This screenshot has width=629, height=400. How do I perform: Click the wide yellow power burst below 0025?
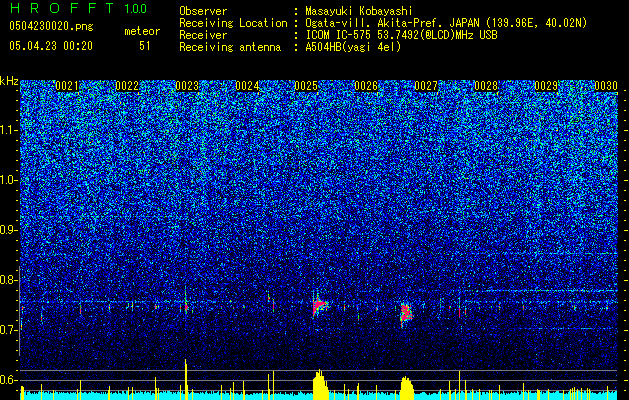321,385
